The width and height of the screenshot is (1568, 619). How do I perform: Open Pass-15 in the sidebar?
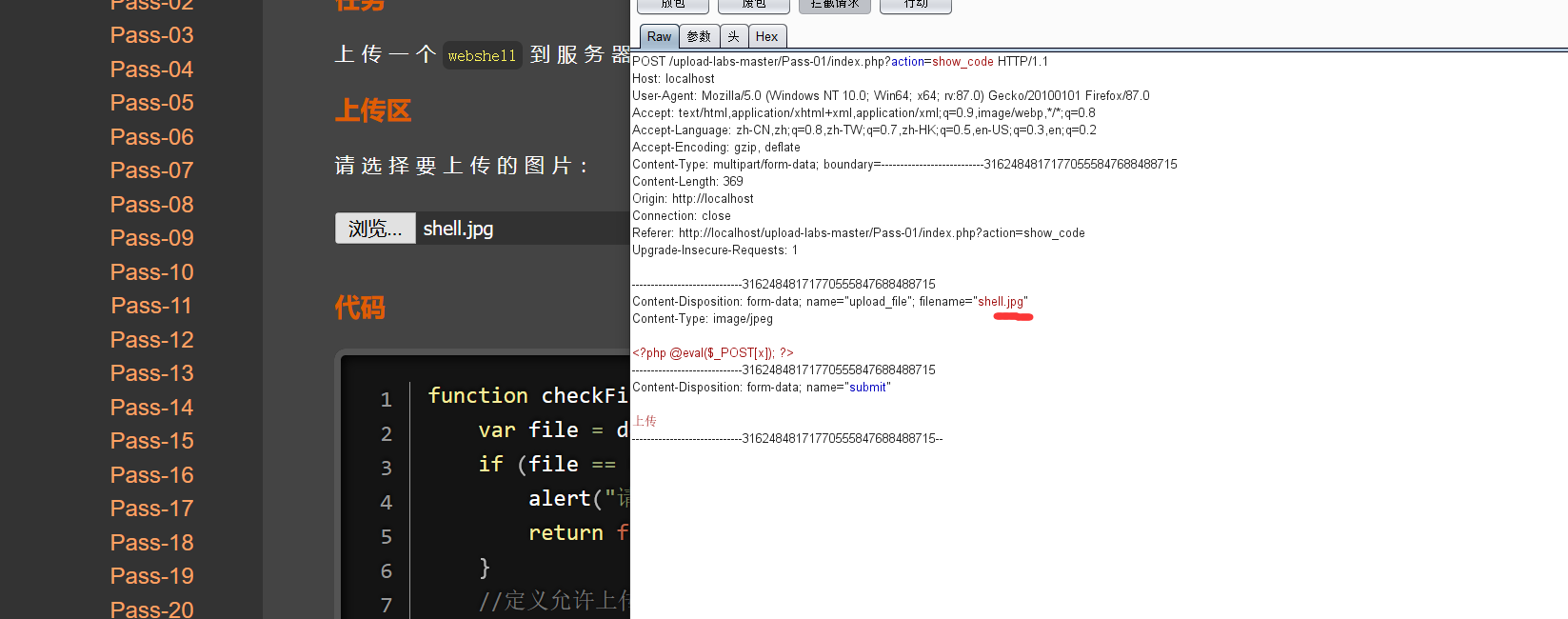click(x=151, y=441)
